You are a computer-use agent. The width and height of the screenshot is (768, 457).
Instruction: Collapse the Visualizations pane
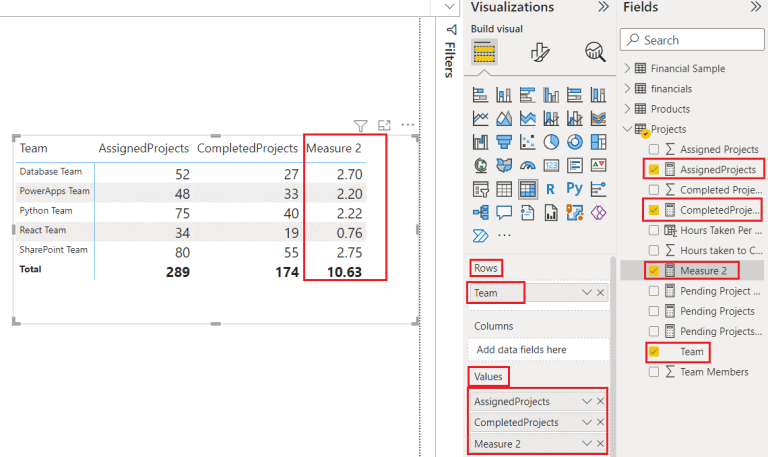point(603,7)
